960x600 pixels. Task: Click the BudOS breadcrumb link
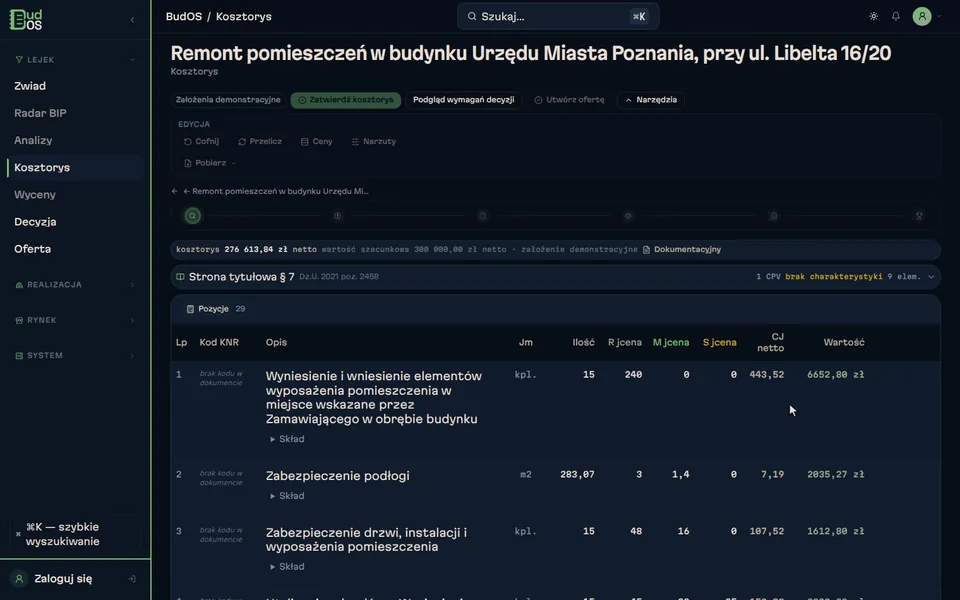click(184, 17)
